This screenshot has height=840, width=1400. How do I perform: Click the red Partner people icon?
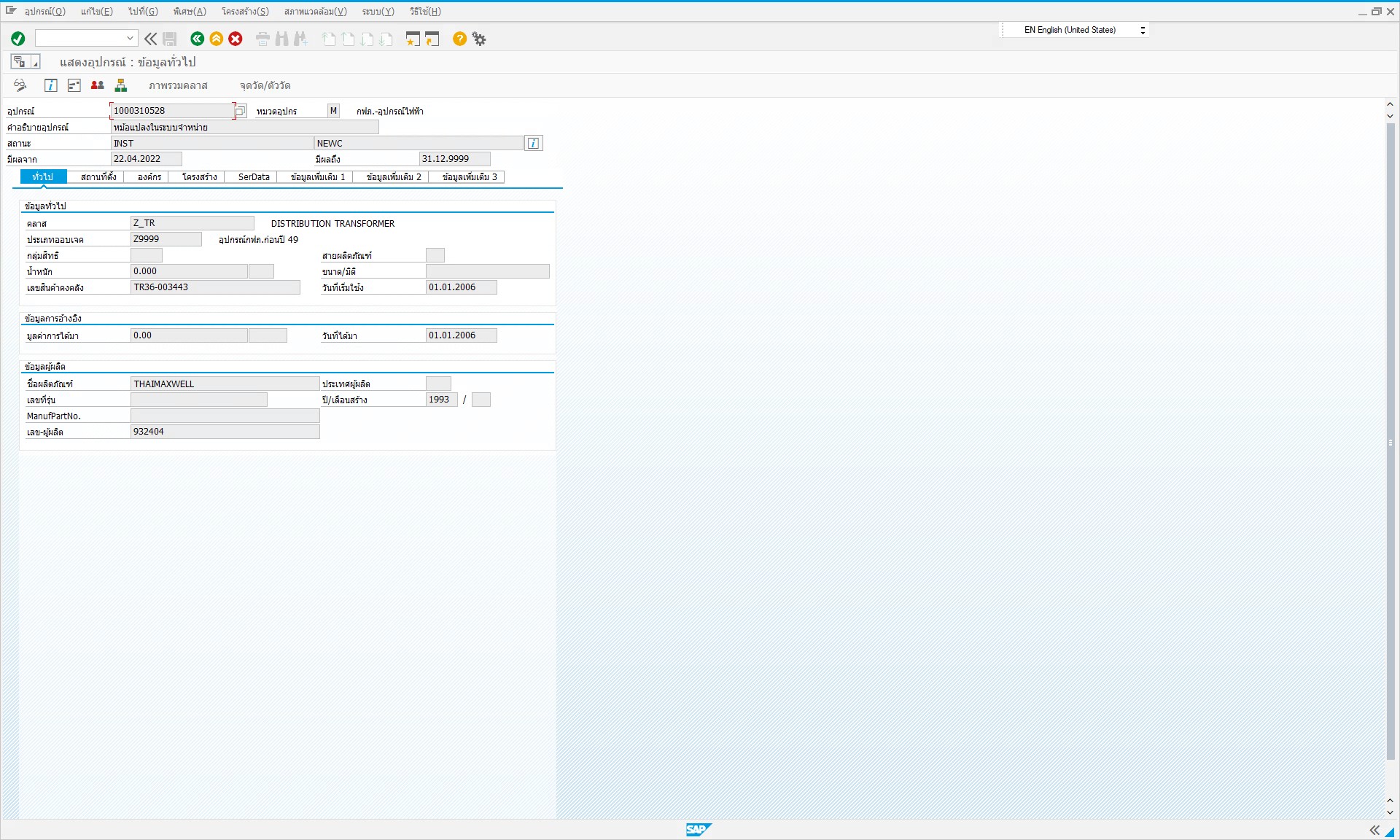pos(97,85)
